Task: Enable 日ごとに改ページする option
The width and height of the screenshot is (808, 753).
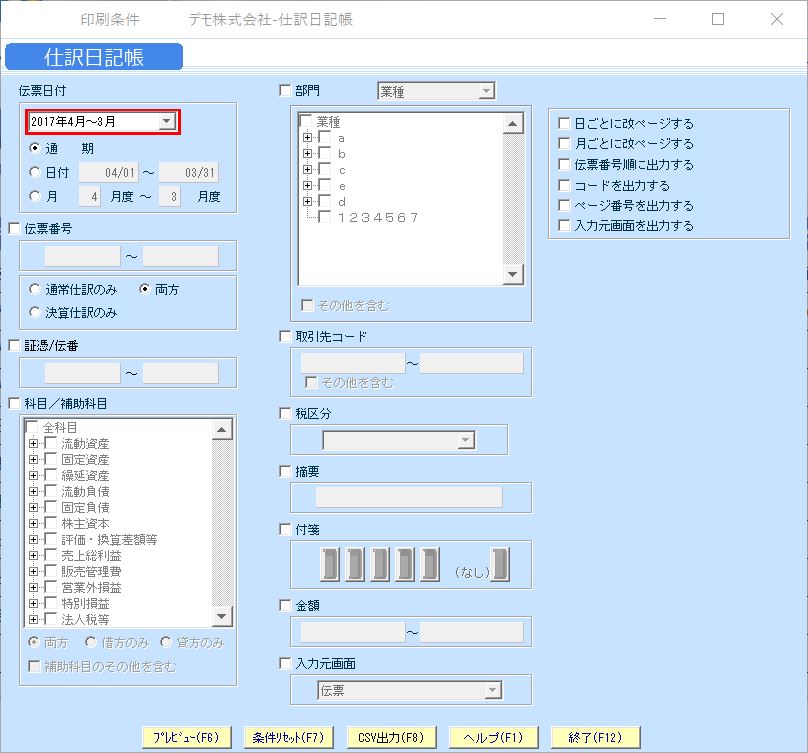Action: click(x=565, y=123)
